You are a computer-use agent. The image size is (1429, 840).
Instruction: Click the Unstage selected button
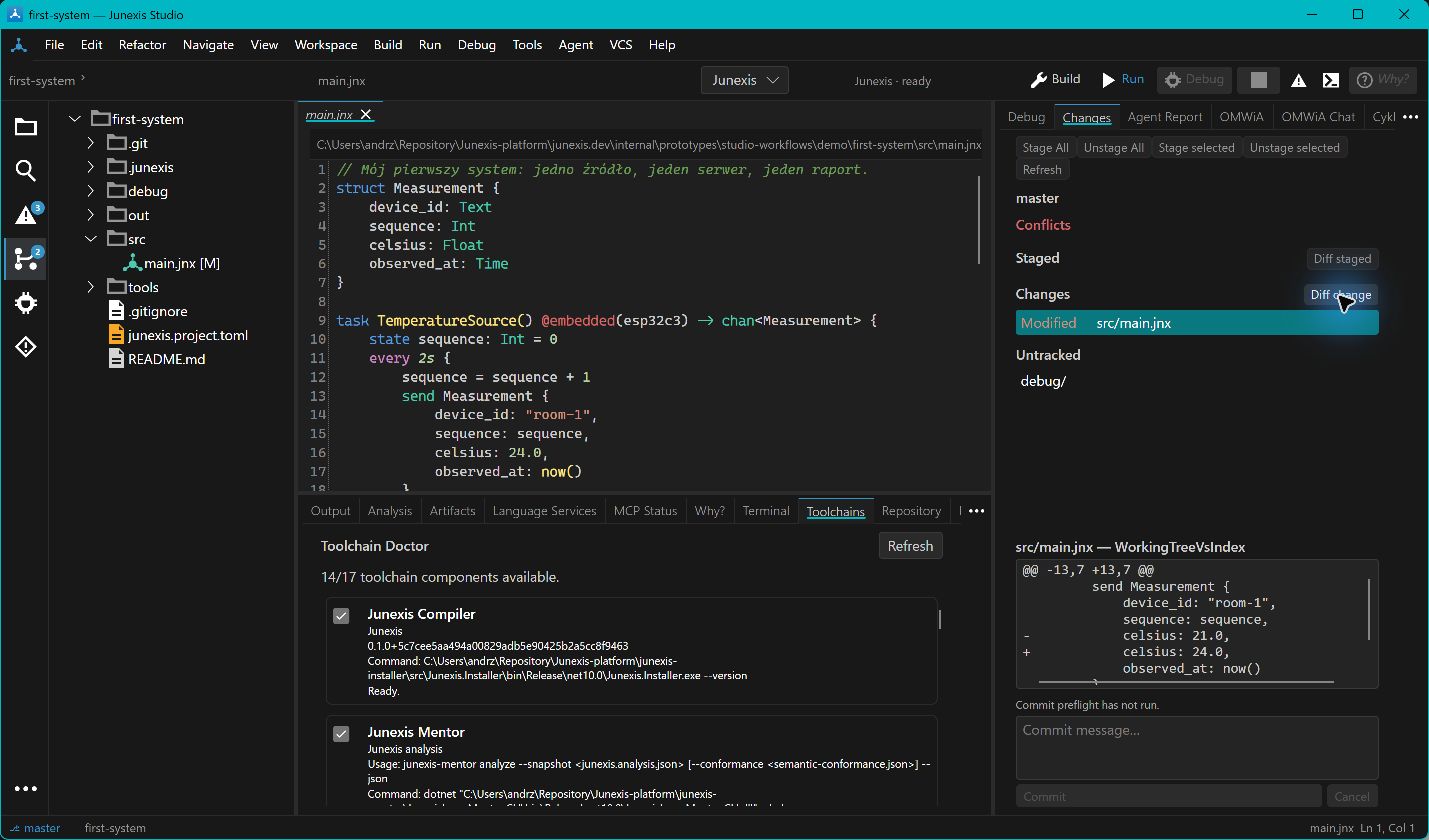(x=1295, y=148)
